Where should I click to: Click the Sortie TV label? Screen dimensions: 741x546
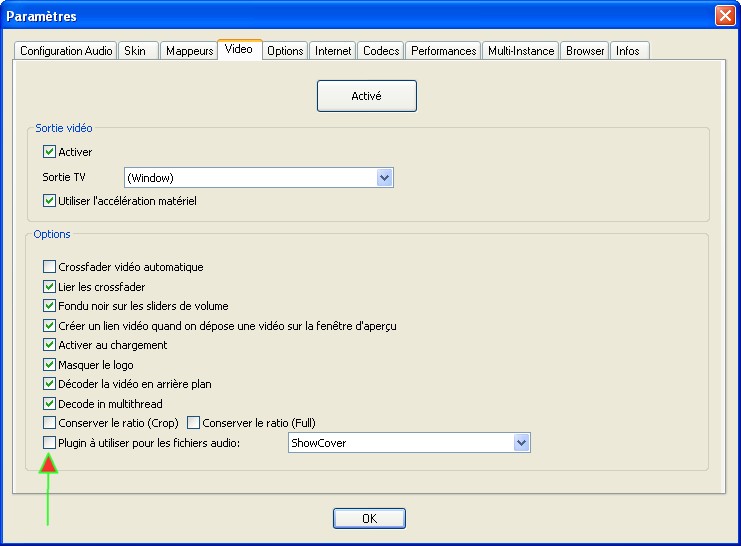64,177
